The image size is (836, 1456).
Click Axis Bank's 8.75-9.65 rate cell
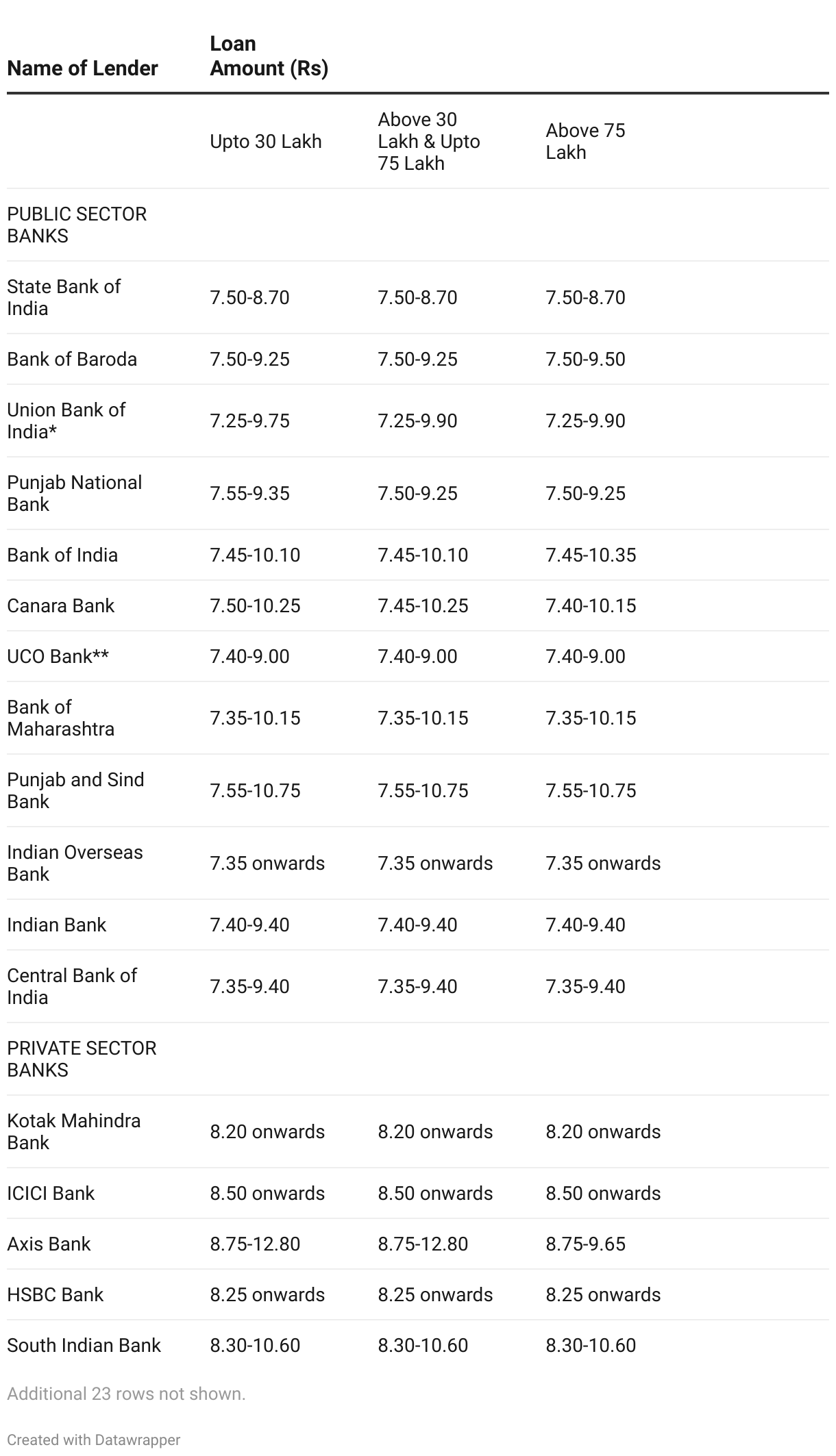585,1244
